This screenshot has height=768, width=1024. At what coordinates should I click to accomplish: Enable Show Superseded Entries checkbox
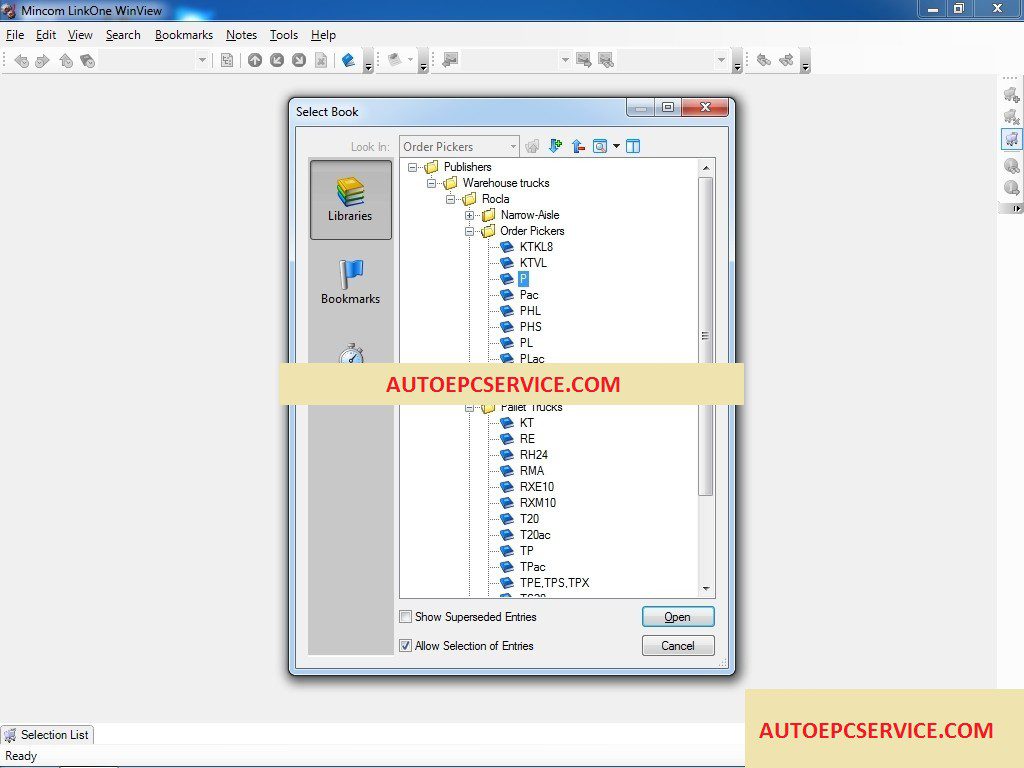406,616
